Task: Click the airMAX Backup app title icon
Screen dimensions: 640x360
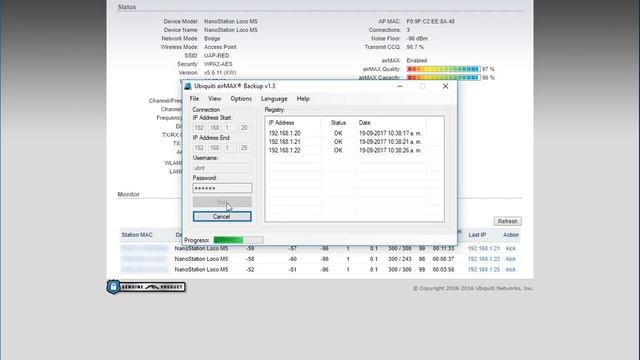Action: [188, 86]
